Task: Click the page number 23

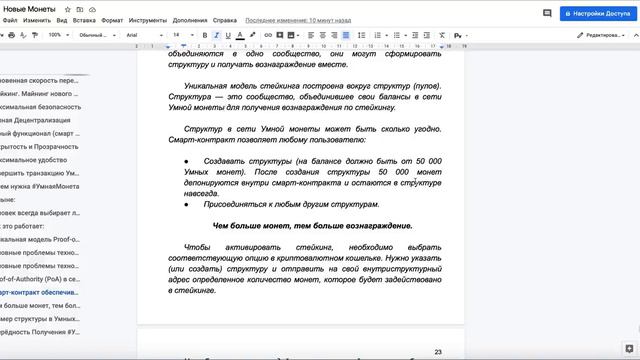Action: [x=438, y=352]
